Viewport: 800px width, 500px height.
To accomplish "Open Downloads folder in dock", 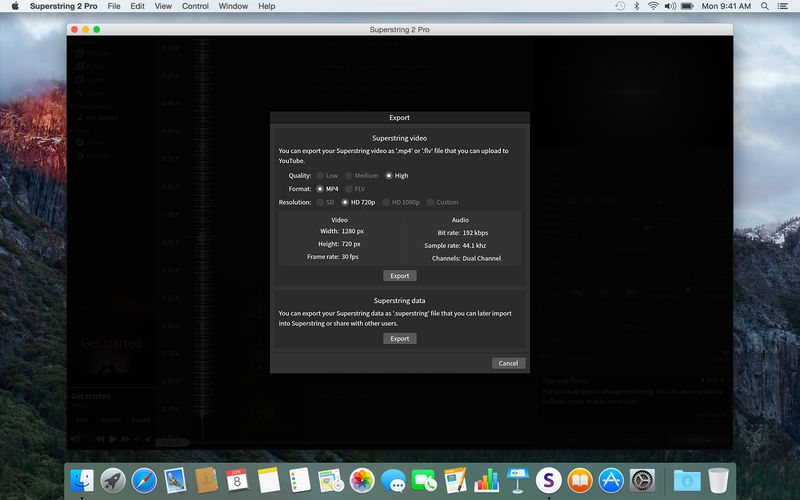I will 687,480.
